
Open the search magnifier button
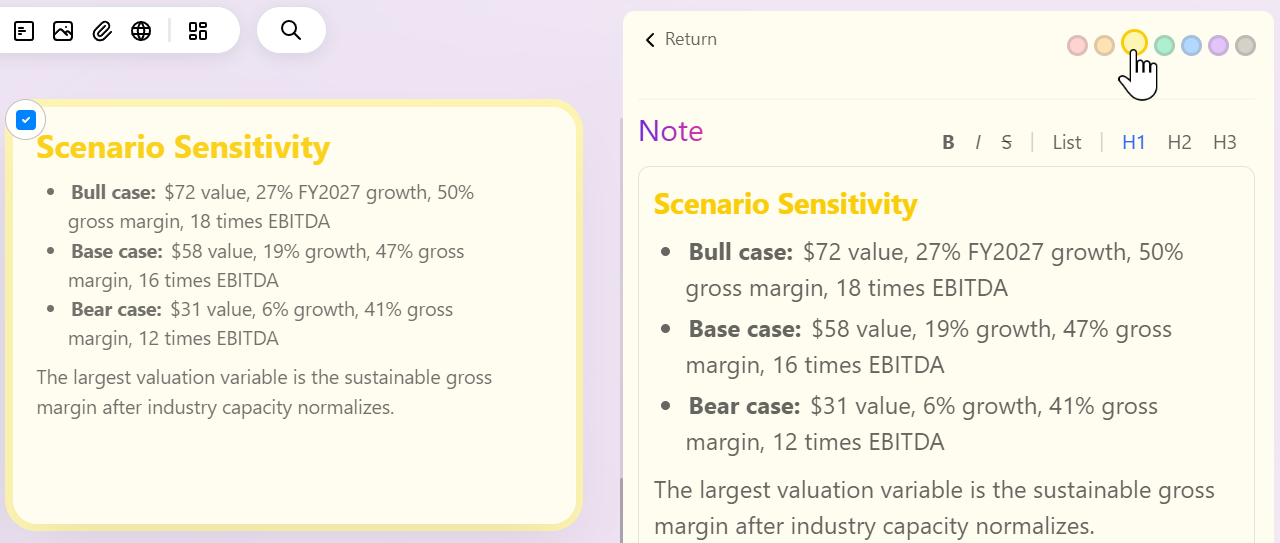(x=291, y=30)
